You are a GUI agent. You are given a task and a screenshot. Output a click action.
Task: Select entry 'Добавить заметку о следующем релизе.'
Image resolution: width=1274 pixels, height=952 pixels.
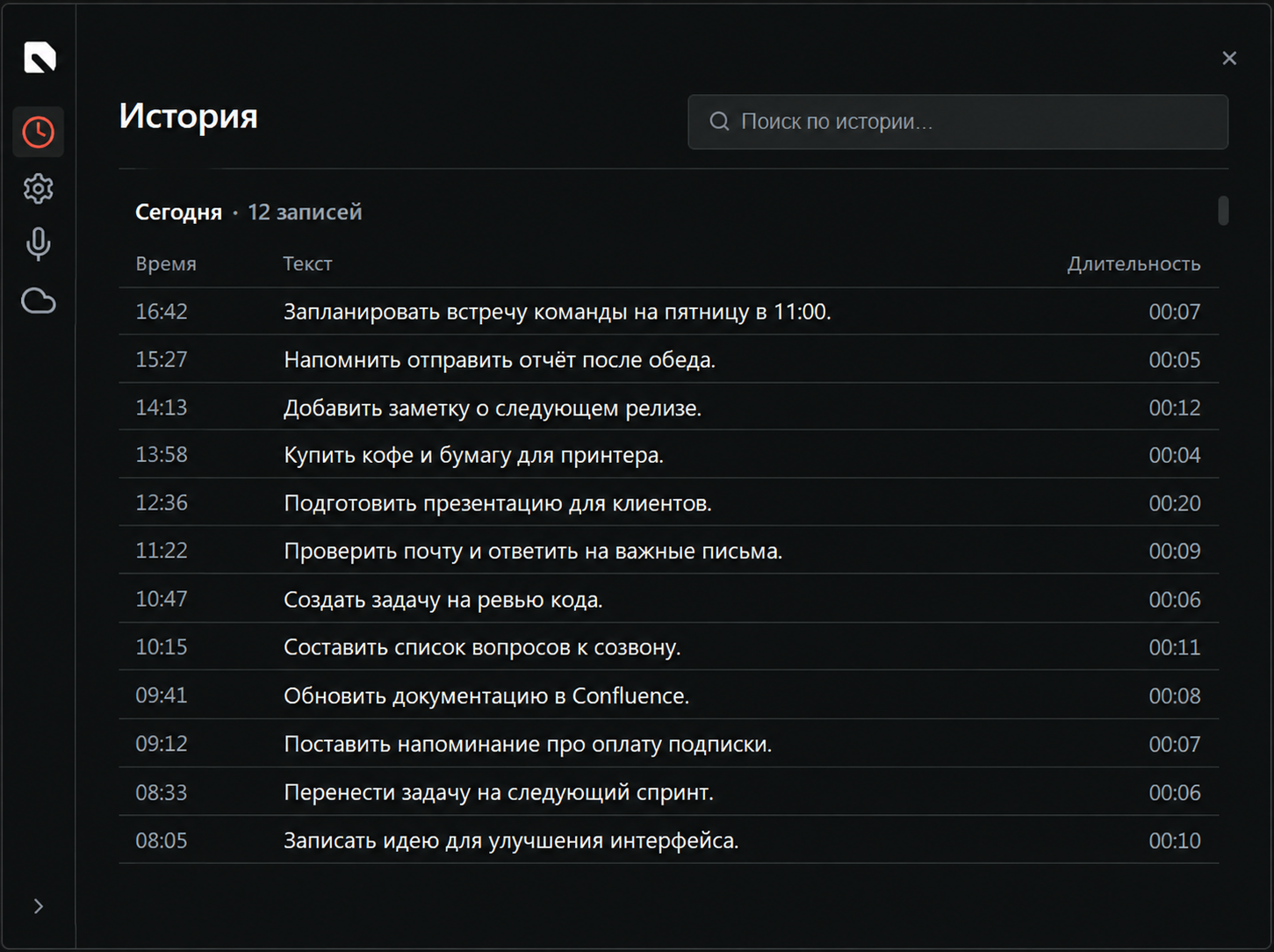[x=669, y=407]
